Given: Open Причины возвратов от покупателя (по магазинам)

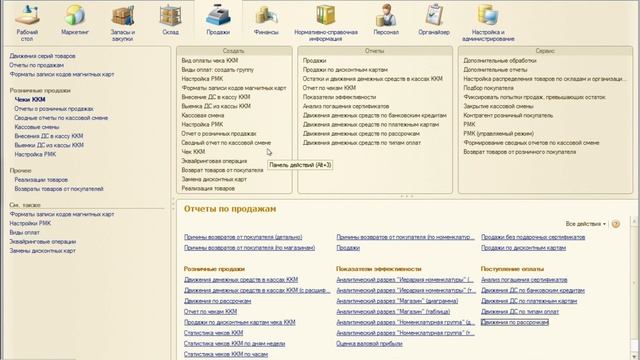Looking at the screenshot, I should click(x=249, y=248).
